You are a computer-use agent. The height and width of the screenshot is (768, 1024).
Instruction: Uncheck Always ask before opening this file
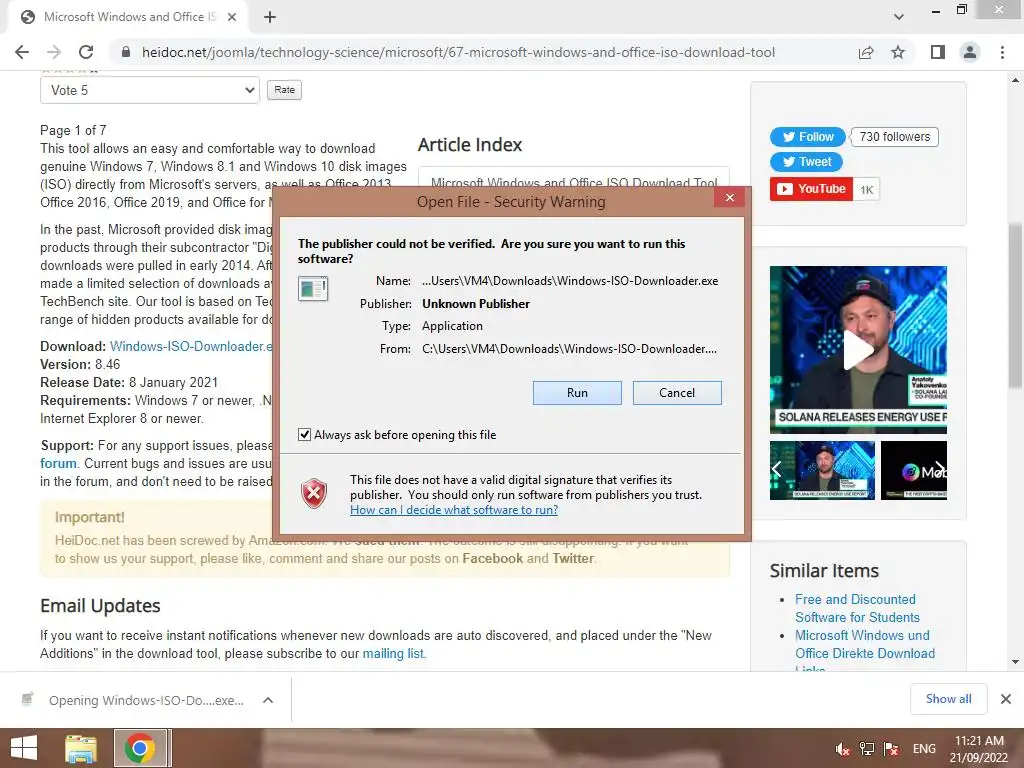(x=304, y=434)
